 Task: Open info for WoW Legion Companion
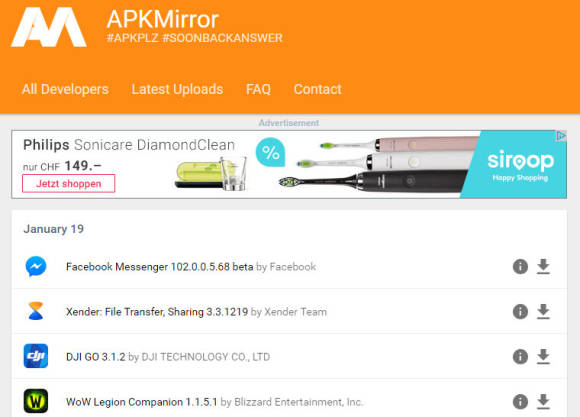point(520,401)
